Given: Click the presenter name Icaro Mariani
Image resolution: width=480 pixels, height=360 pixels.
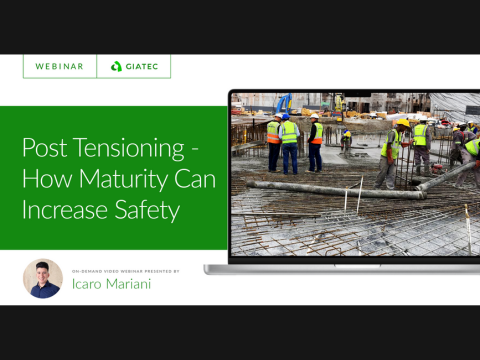Looking at the screenshot, I should pyautogui.click(x=111, y=284).
